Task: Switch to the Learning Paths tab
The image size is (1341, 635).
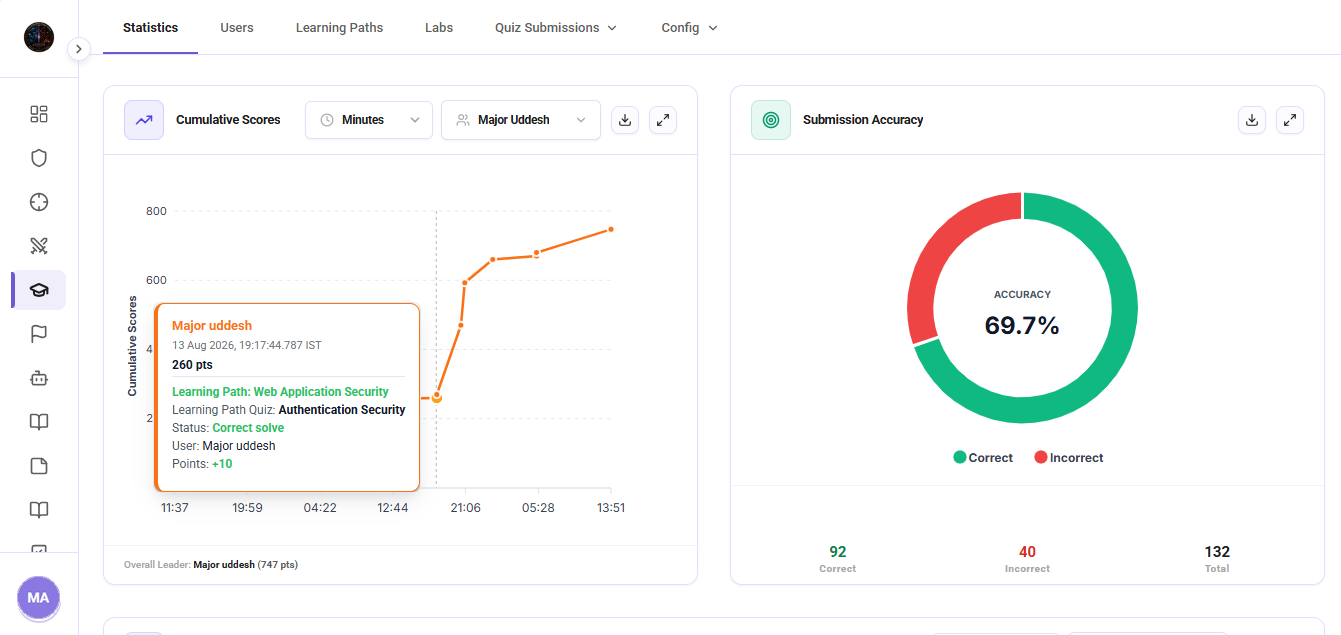Action: [x=339, y=28]
